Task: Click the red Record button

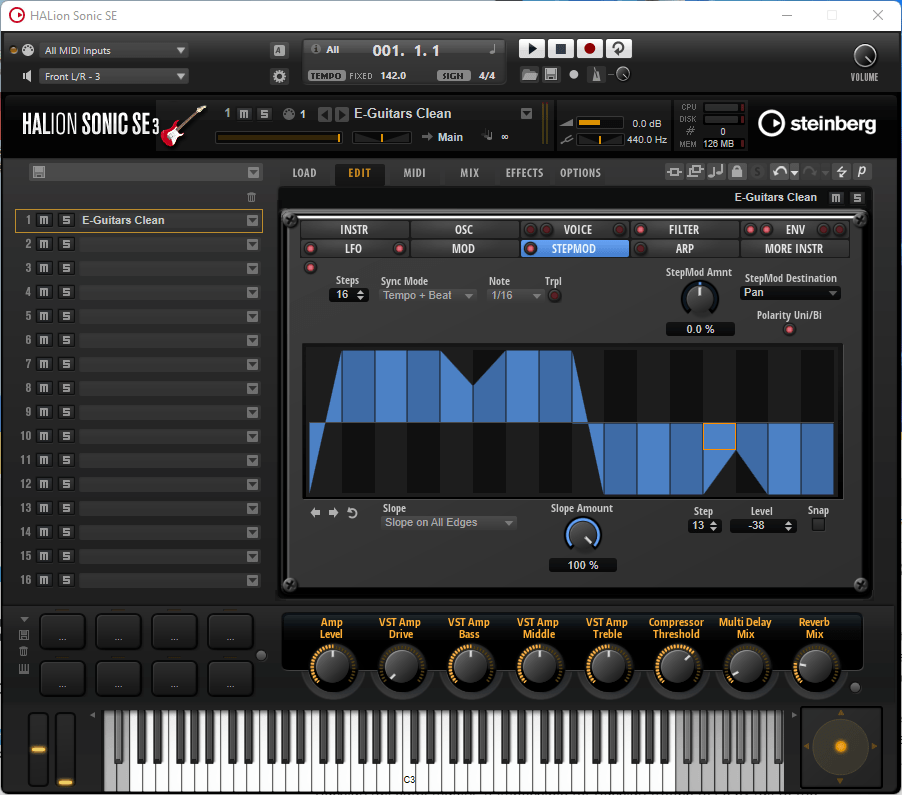Action: click(589, 49)
